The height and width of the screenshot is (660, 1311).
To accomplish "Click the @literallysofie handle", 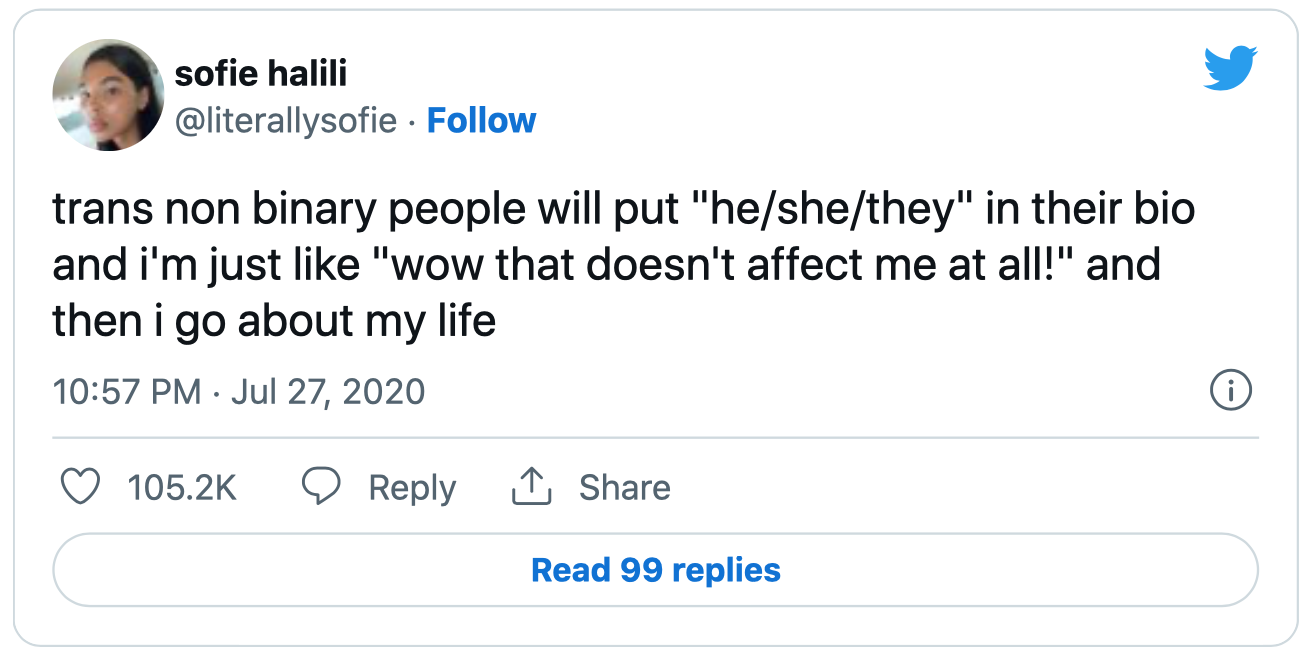I will 286,120.
